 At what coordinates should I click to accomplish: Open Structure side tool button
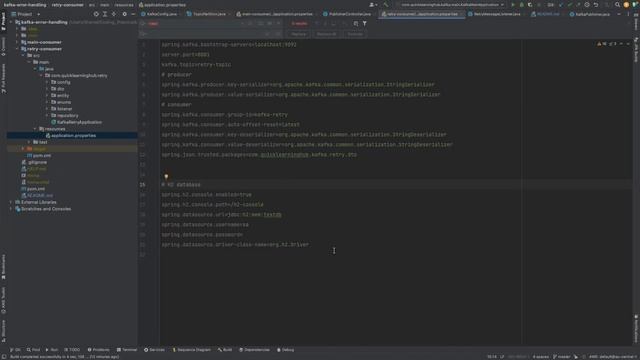click(3, 331)
